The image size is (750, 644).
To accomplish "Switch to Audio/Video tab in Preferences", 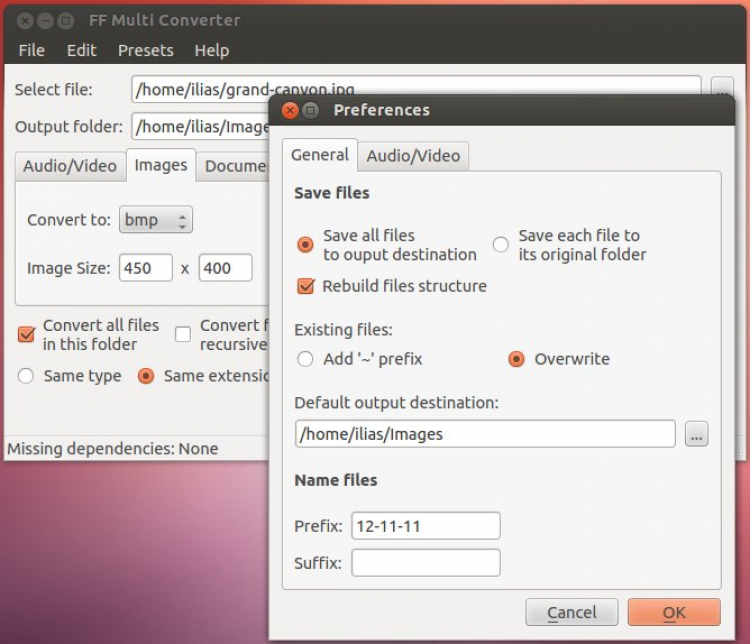I will [413, 155].
